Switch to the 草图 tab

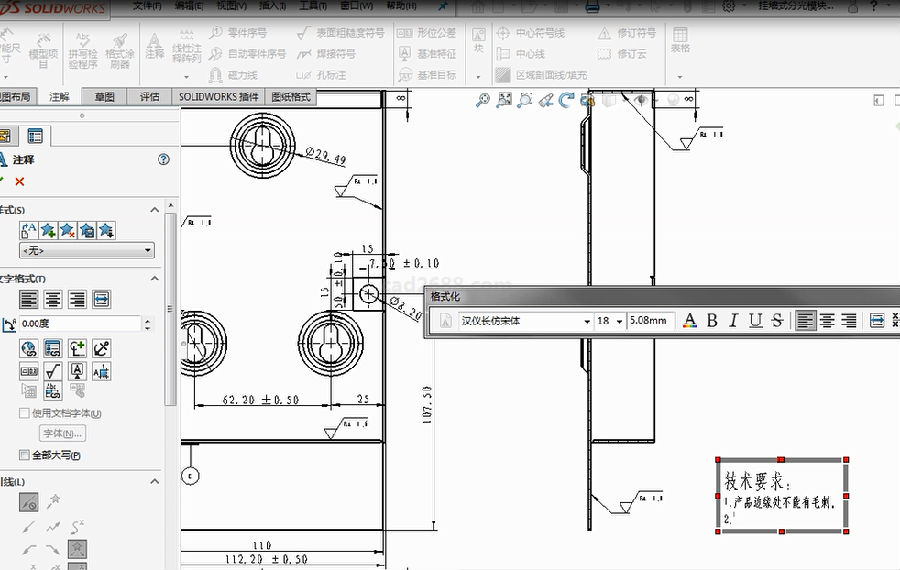[105, 97]
